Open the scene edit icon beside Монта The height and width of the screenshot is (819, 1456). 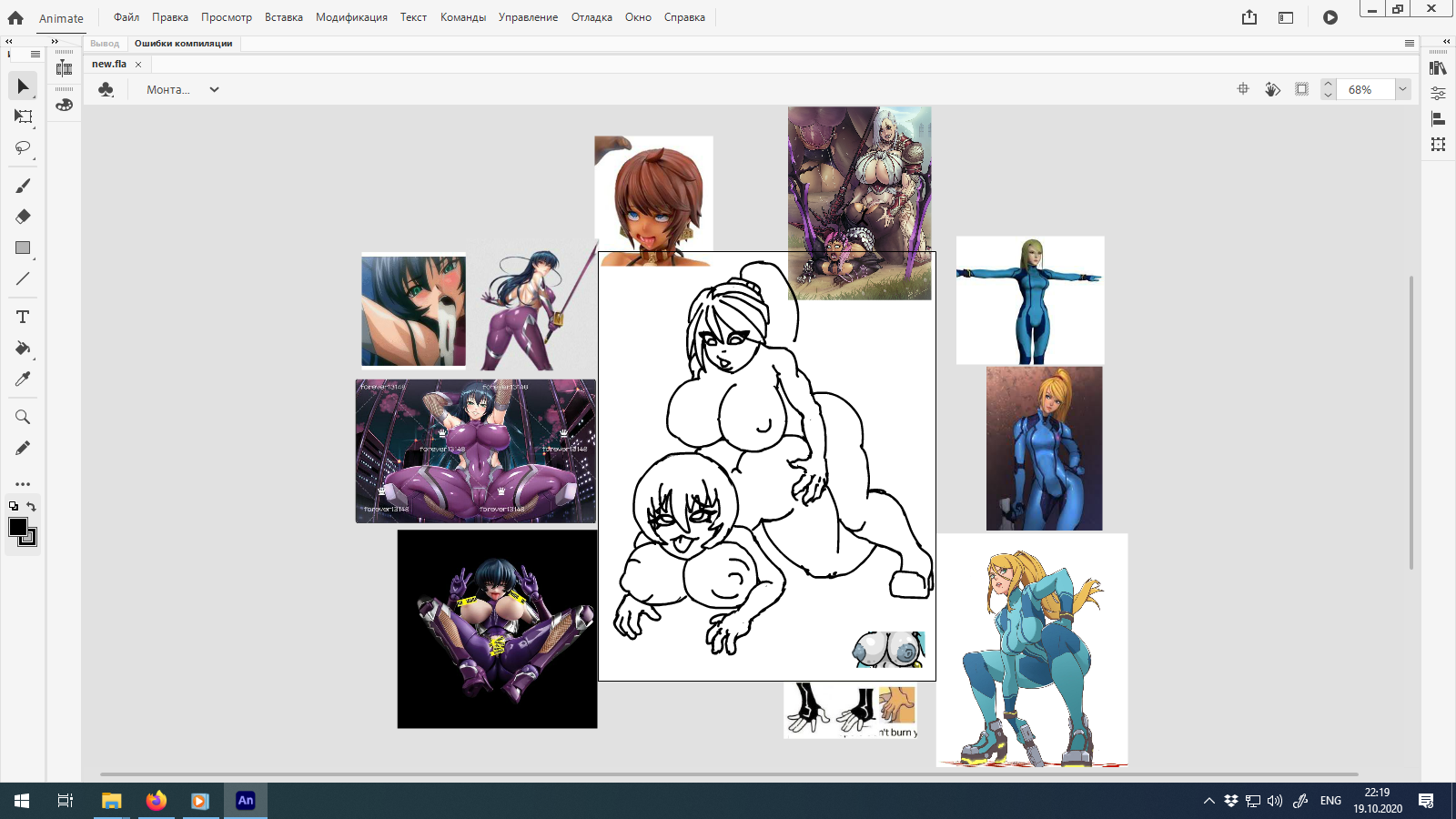pos(106,89)
